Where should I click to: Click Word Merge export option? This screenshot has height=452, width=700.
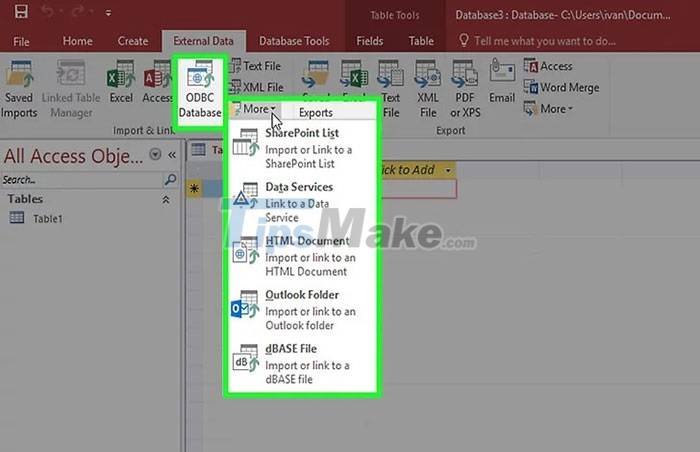coord(562,87)
